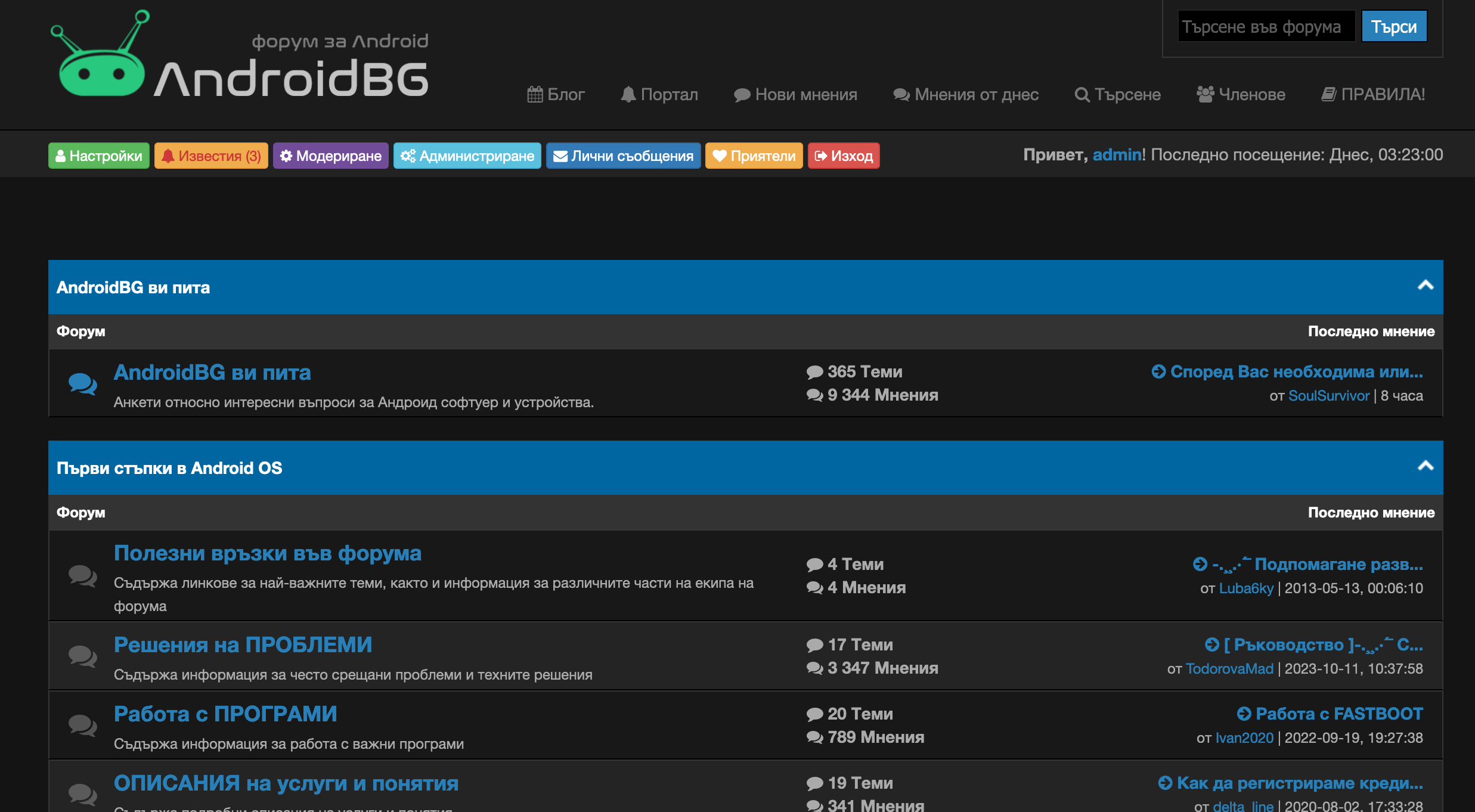Open Известия (3) notifications button
The image size is (1475, 812).
[211, 156]
